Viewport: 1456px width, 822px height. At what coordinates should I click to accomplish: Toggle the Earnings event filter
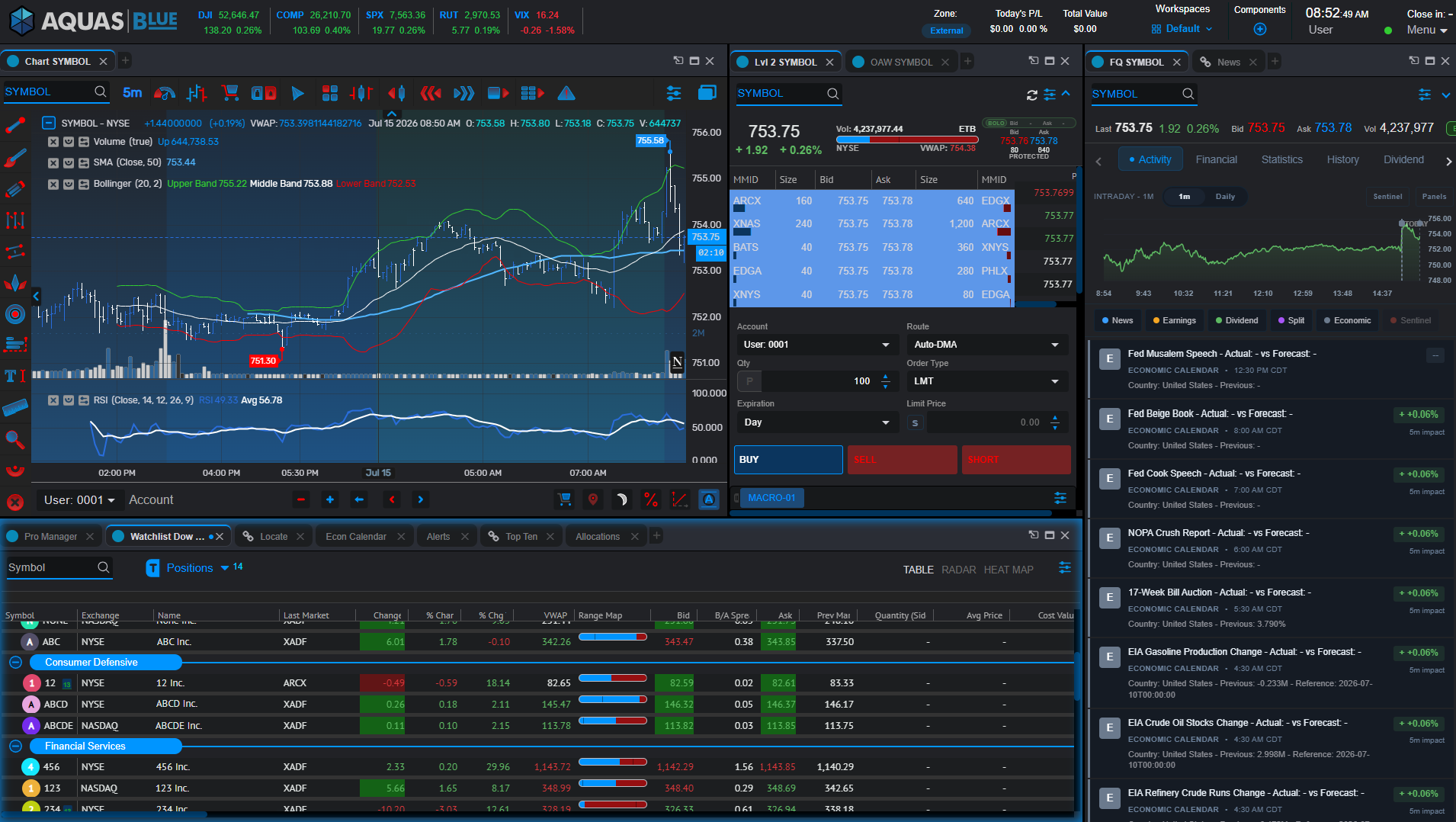point(1175,320)
